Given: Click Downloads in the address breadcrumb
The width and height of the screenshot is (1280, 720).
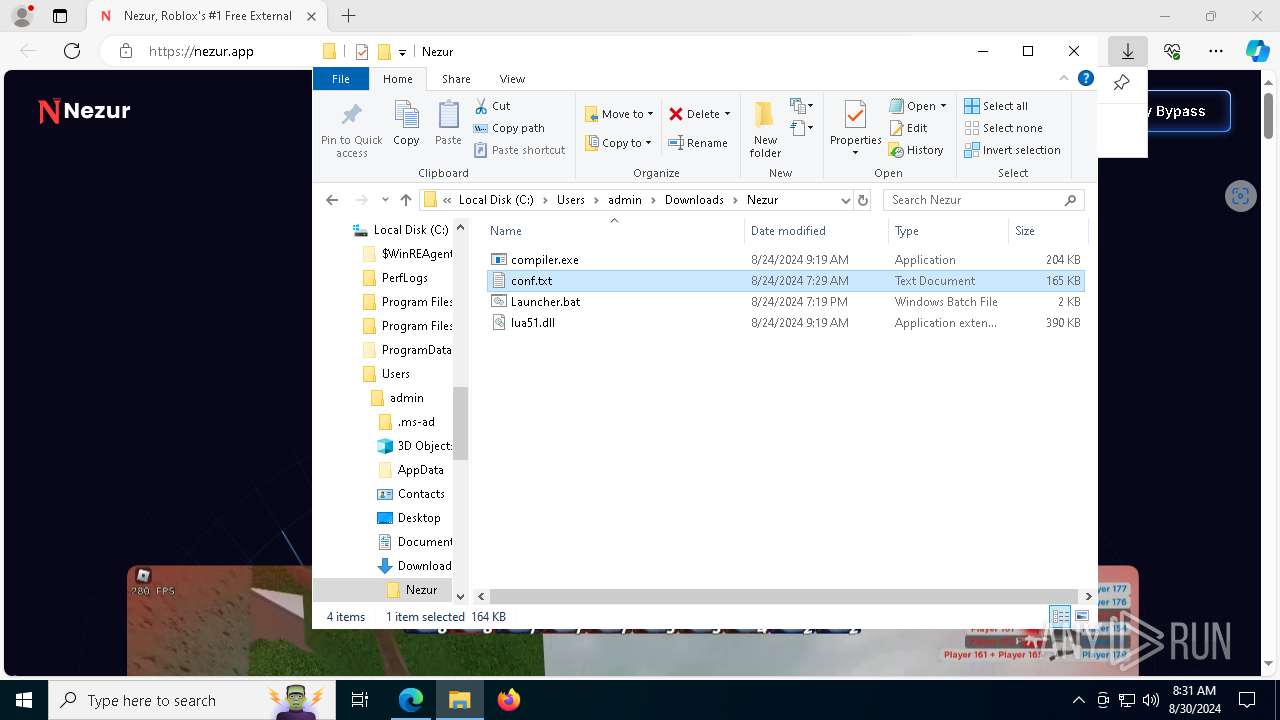Looking at the screenshot, I should pyautogui.click(x=694, y=200).
